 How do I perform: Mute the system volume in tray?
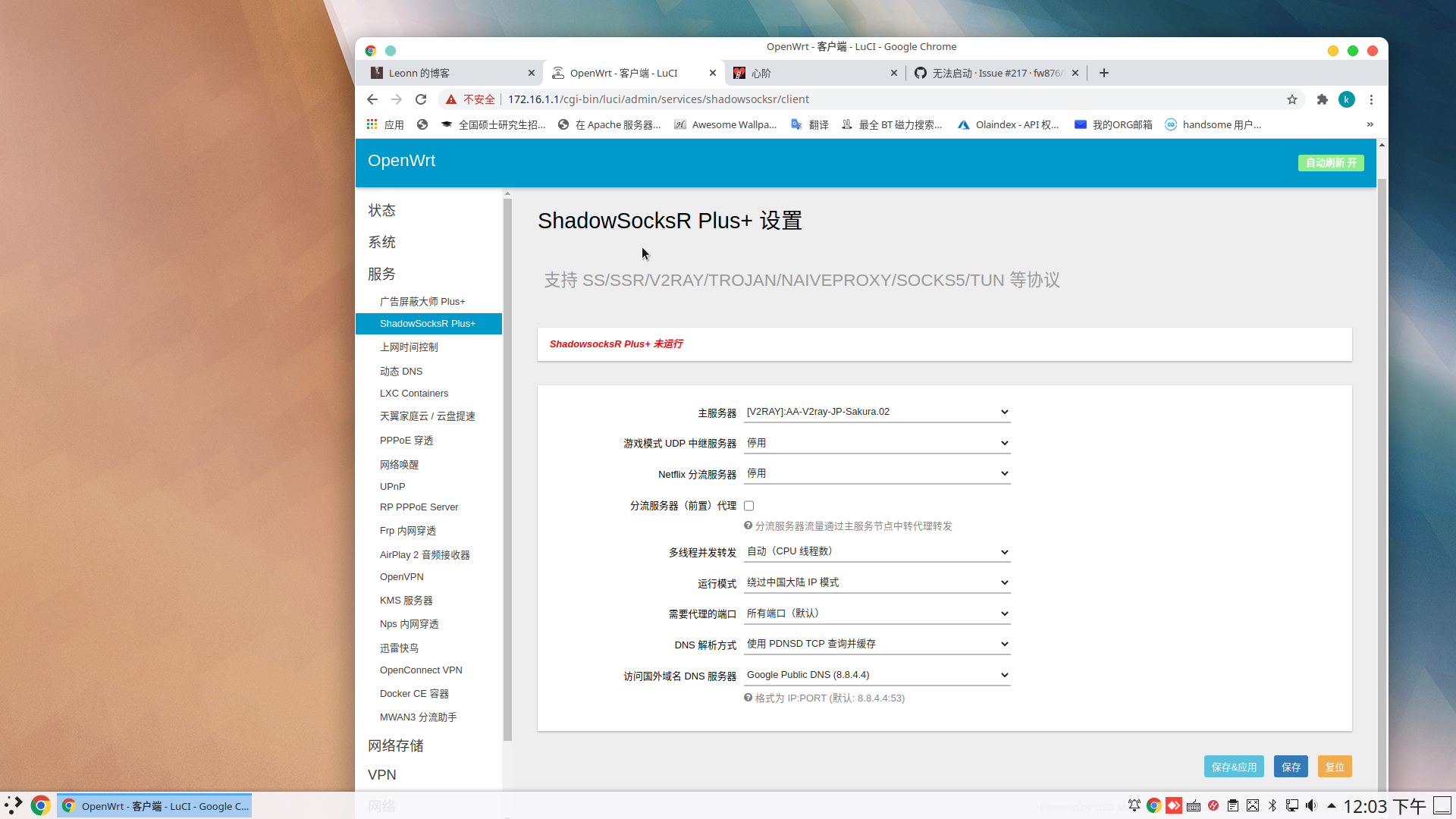coord(1312,805)
